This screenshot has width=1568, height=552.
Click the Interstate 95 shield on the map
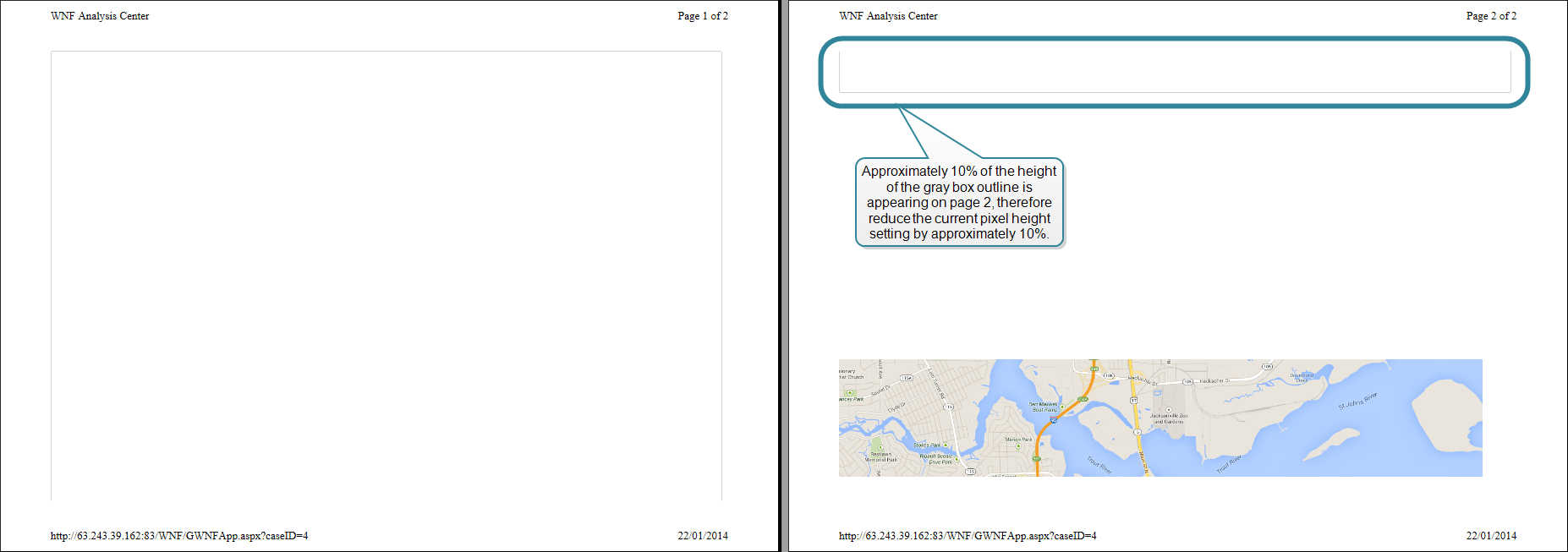tap(1053, 419)
